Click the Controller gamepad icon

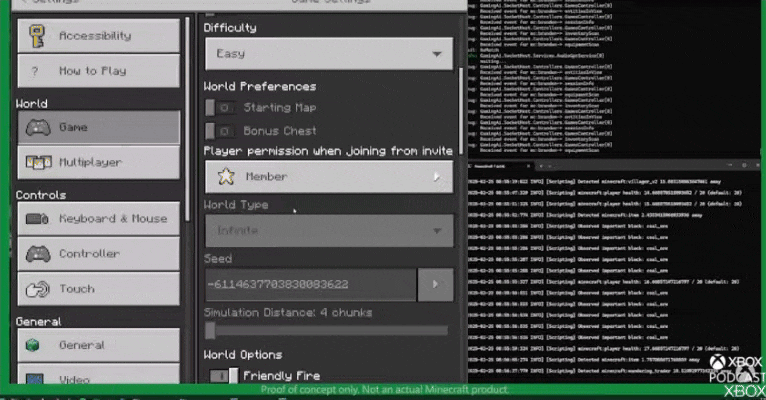pyautogui.click(x=38, y=254)
